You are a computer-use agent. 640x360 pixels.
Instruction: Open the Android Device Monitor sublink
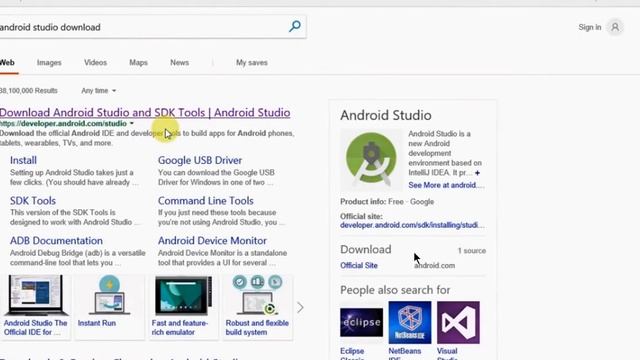[212, 241]
